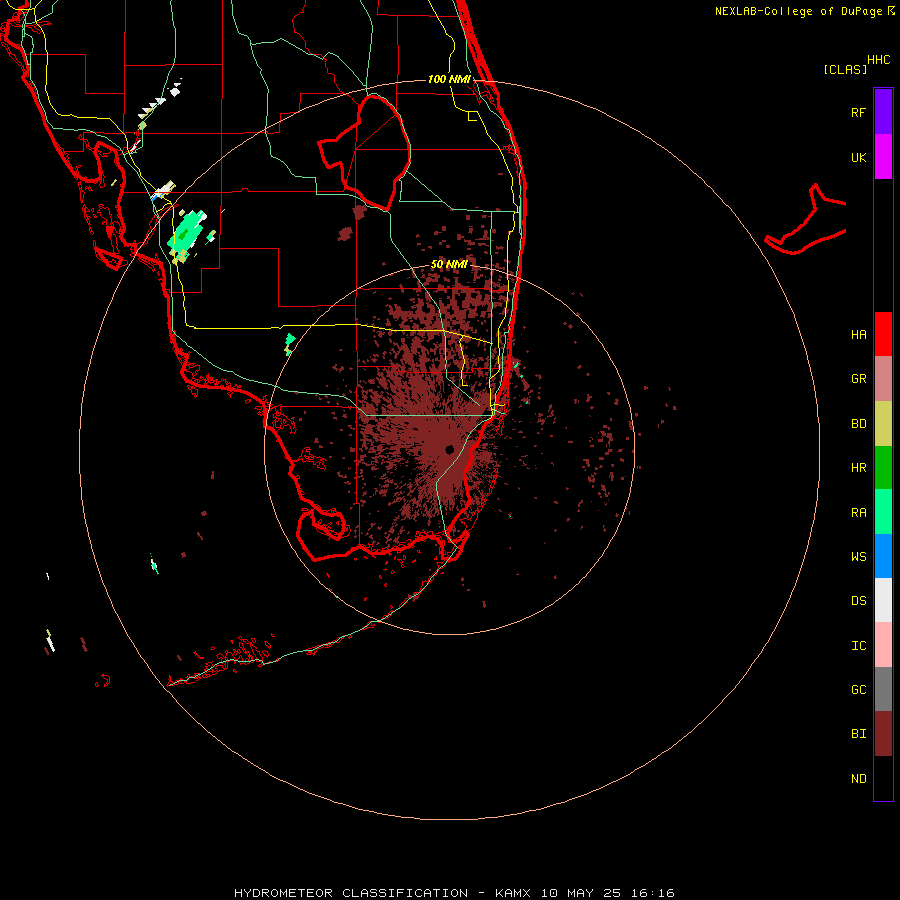Click the radar site black dot
Image resolution: width=900 pixels, height=900 pixels.
click(449, 449)
